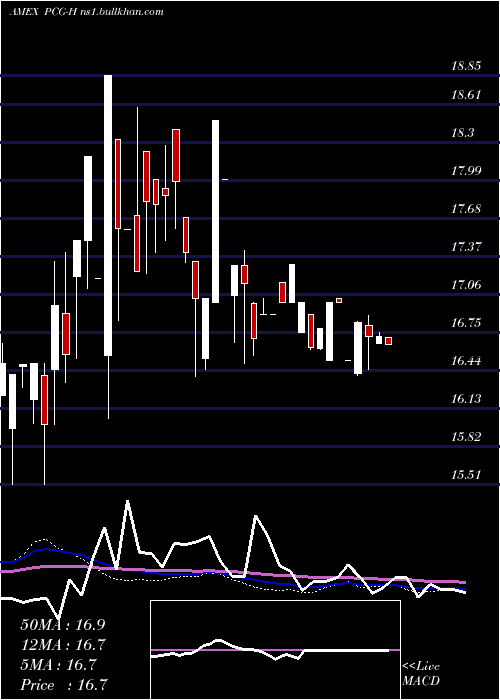Click the 50MA : 16.9 readout
This screenshot has height=700, width=500.
click(63, 625)
